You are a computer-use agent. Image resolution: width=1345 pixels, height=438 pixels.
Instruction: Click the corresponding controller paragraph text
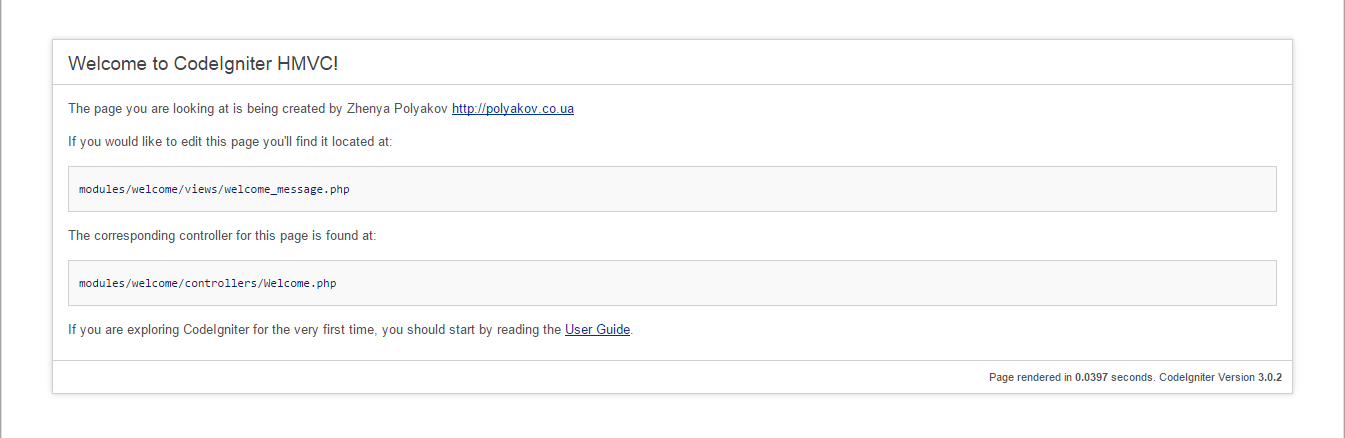click(222, 236)
